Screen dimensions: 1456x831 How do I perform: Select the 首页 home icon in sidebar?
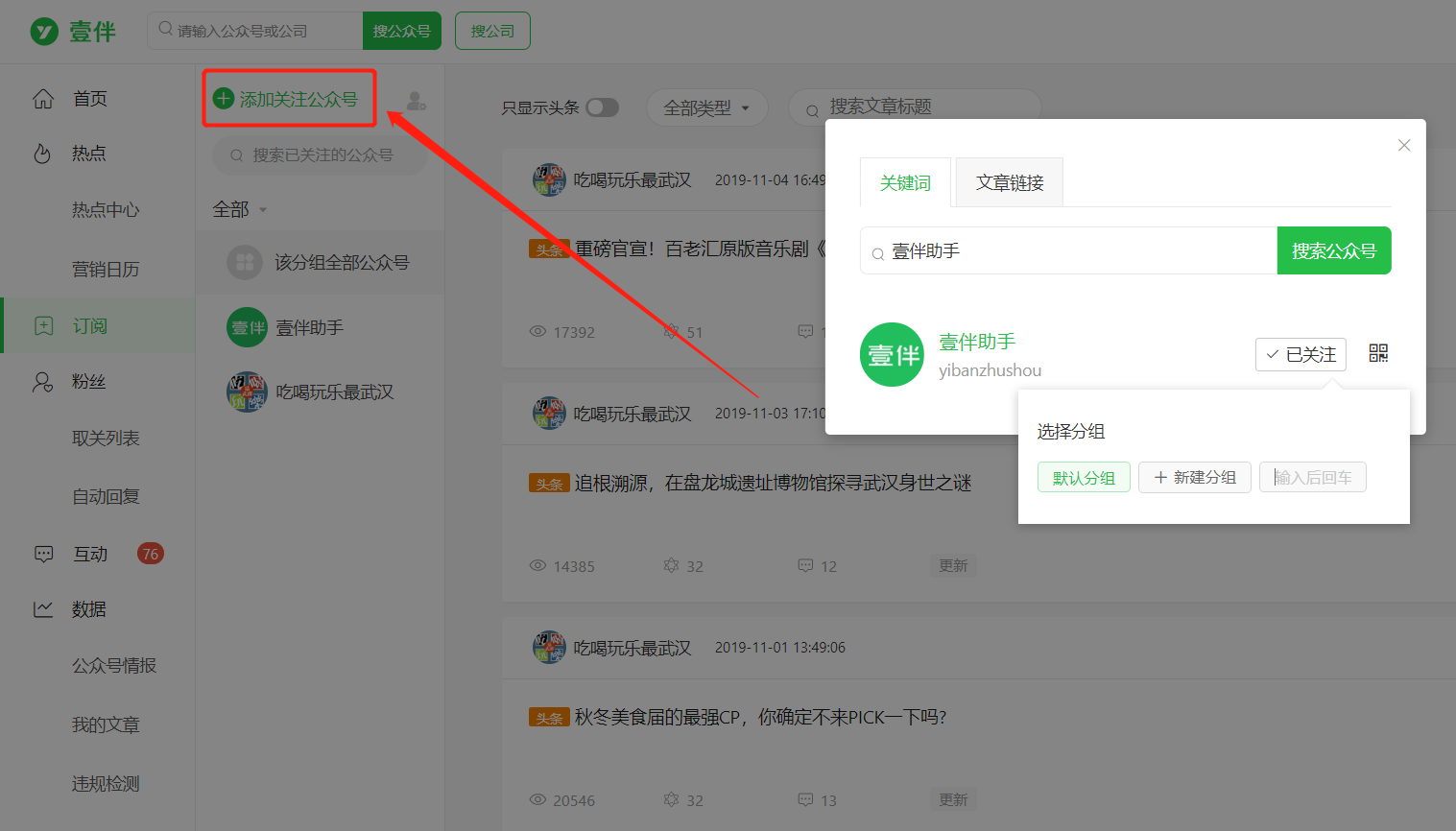pyautogui.click(x=43, y=97)
